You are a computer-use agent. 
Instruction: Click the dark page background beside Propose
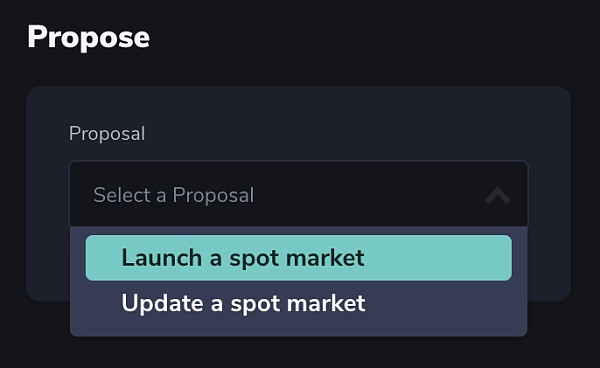pos(364,38)
